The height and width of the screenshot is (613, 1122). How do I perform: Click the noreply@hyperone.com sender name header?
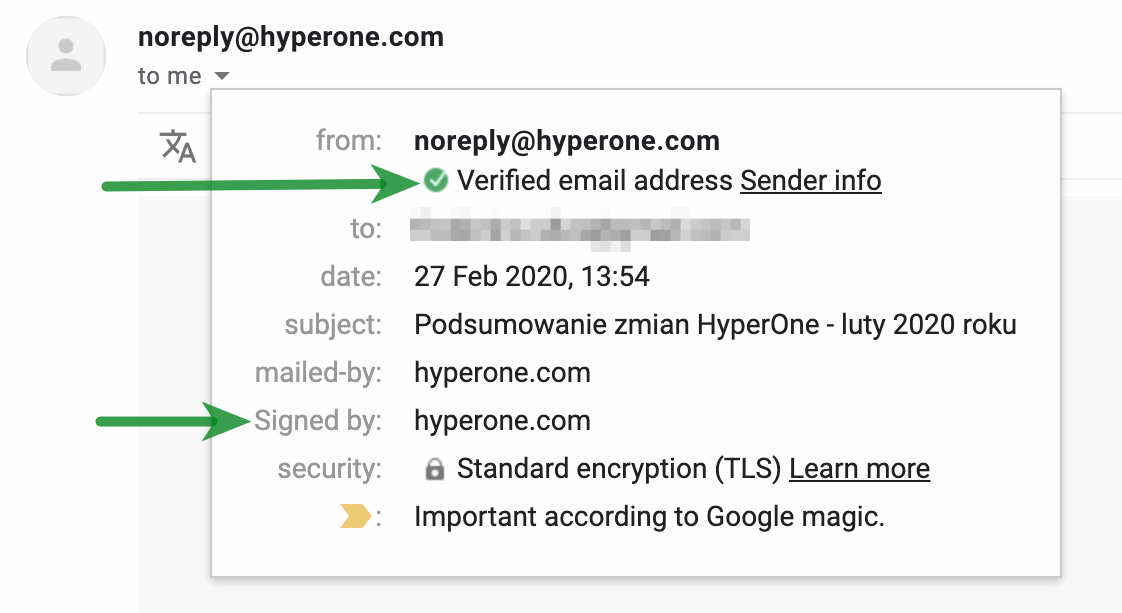point(291,38)
